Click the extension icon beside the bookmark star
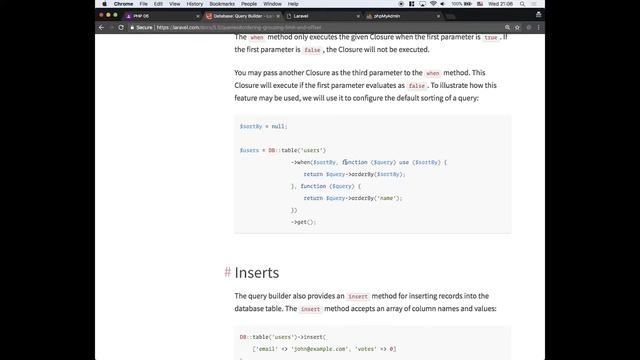 pyautogui.click(x=529, y=27)
